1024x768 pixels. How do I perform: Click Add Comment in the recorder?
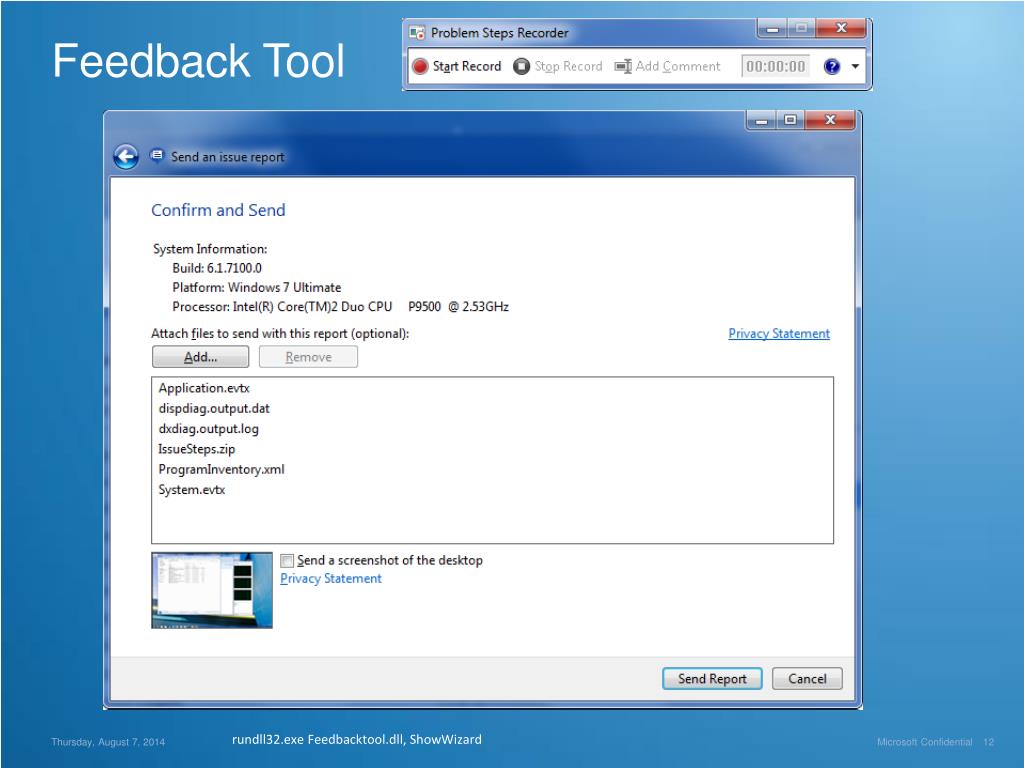[667, 67]
